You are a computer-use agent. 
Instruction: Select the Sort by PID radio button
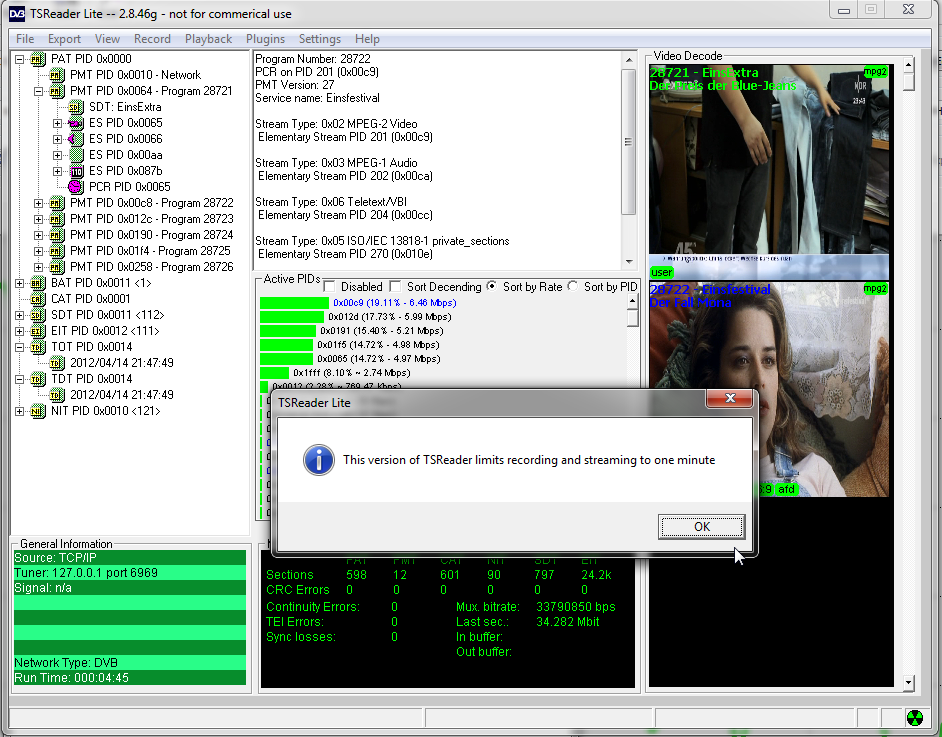coord(573,287)
